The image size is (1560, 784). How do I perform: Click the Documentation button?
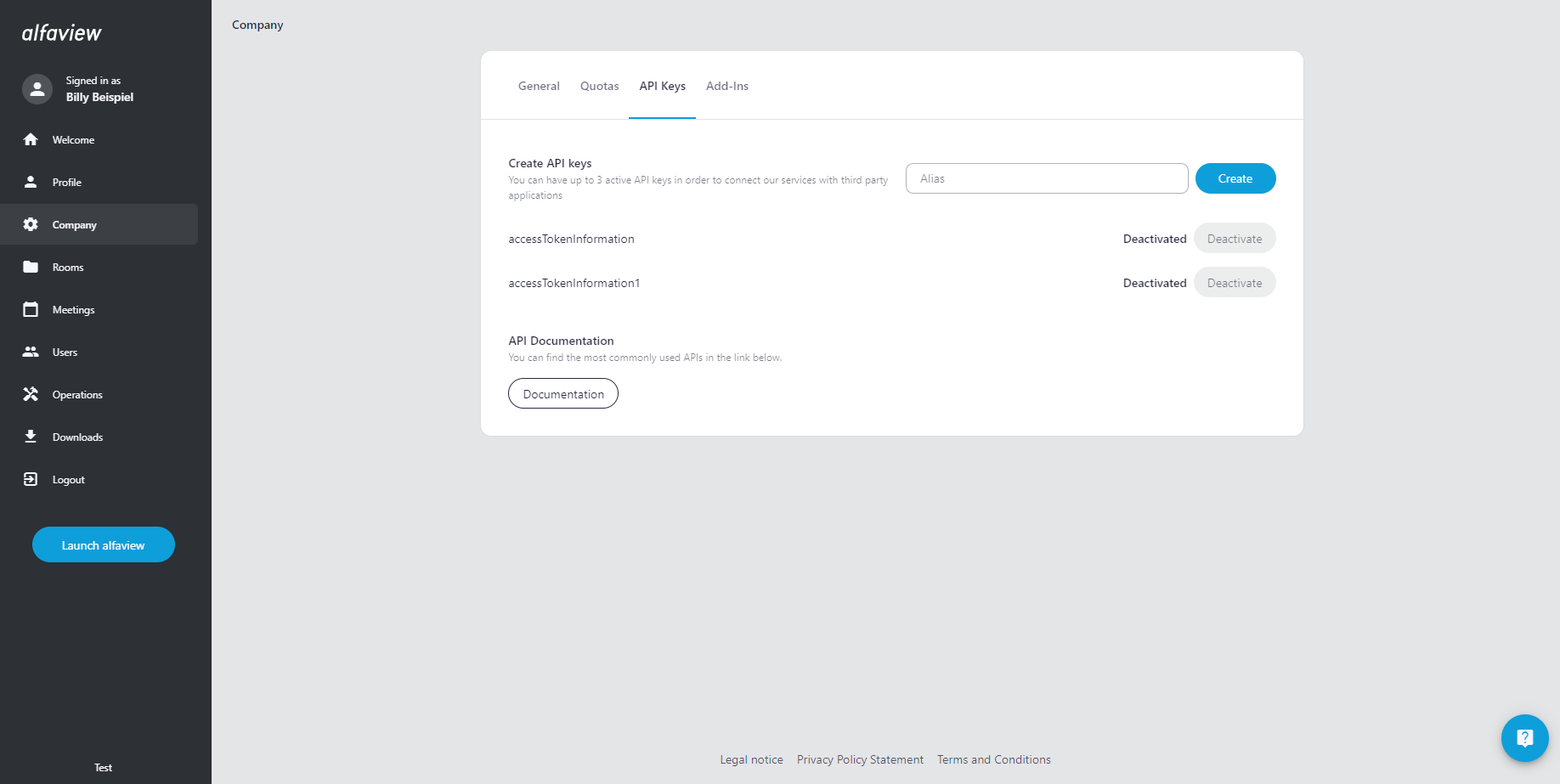pyautogui.click(x=563, y=394)
